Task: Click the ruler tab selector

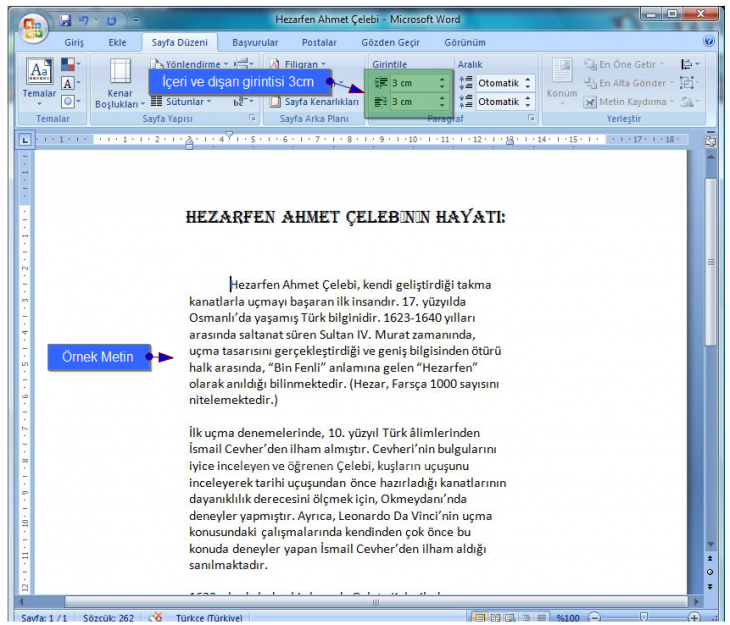Action: [x=25, y=139]
